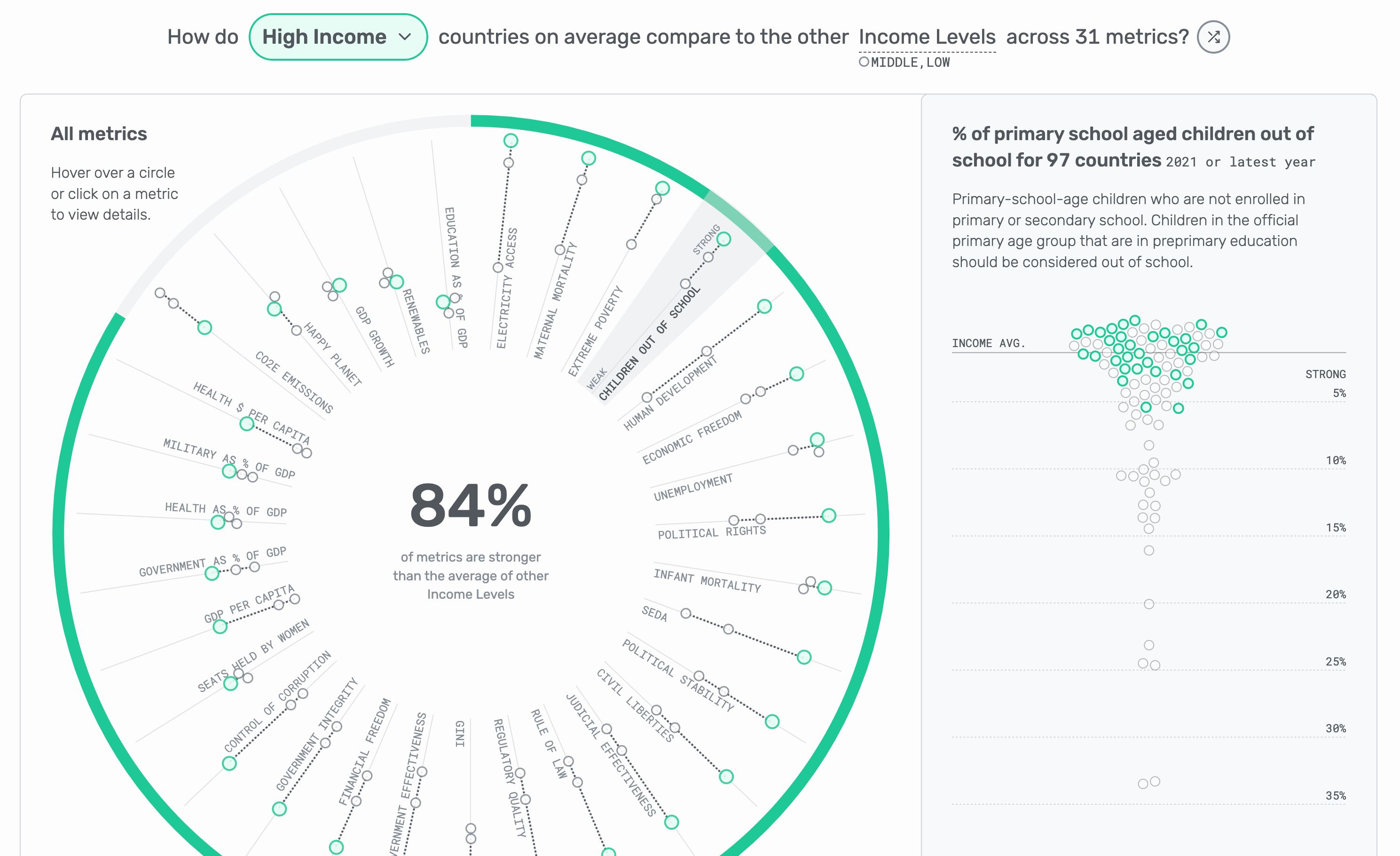Click the Happy Planet metric label
1400x856 pixels.
point(332,354)
